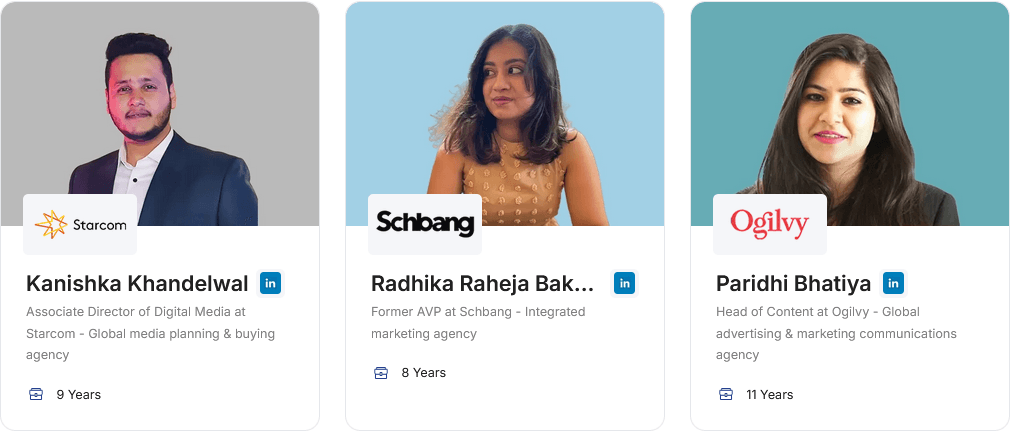Click the Associate Director at Starcom description
1012x433 pixels.
tap(150, 333)
